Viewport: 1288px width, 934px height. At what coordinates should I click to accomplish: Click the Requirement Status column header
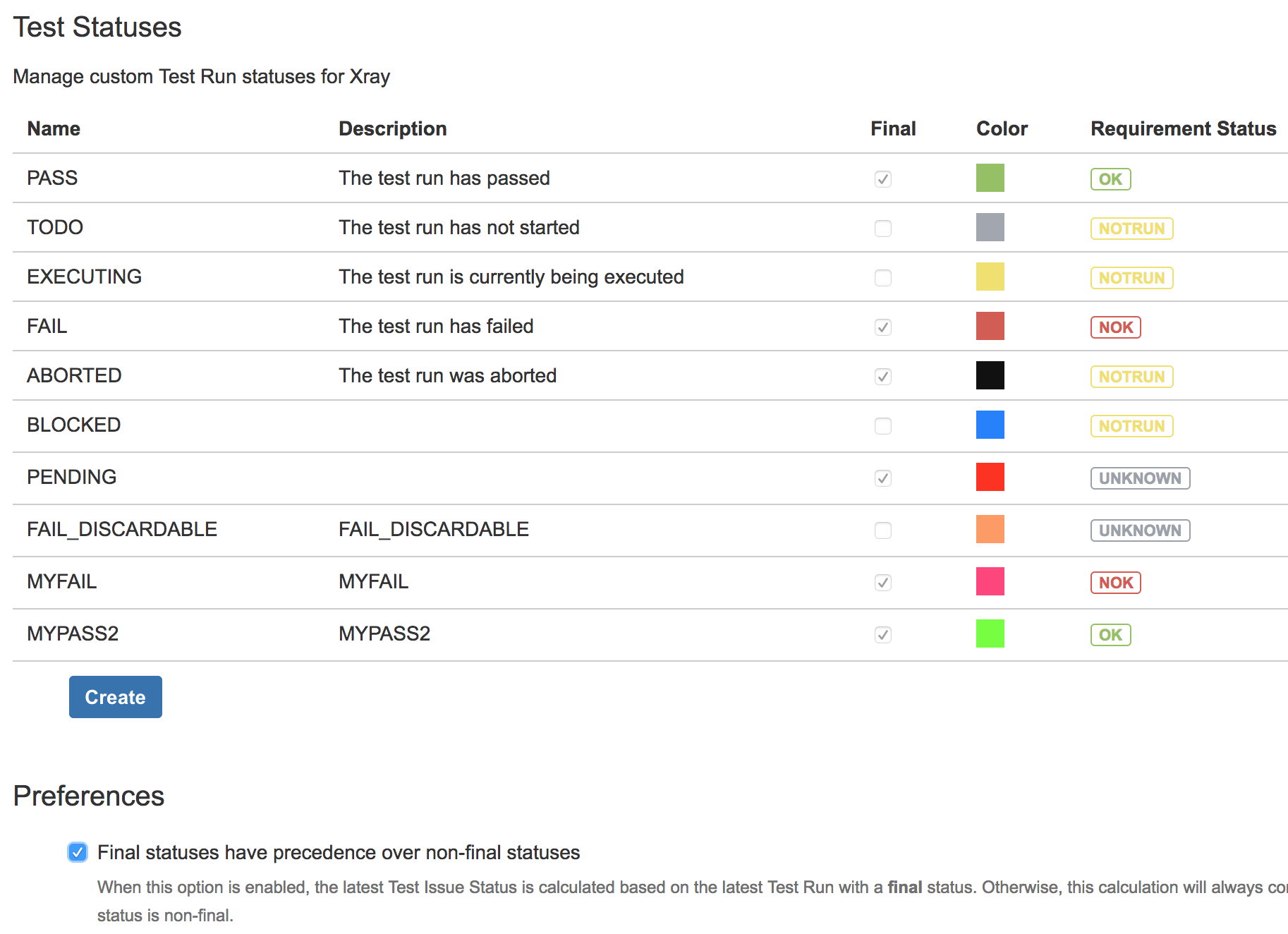point(1184,128)
